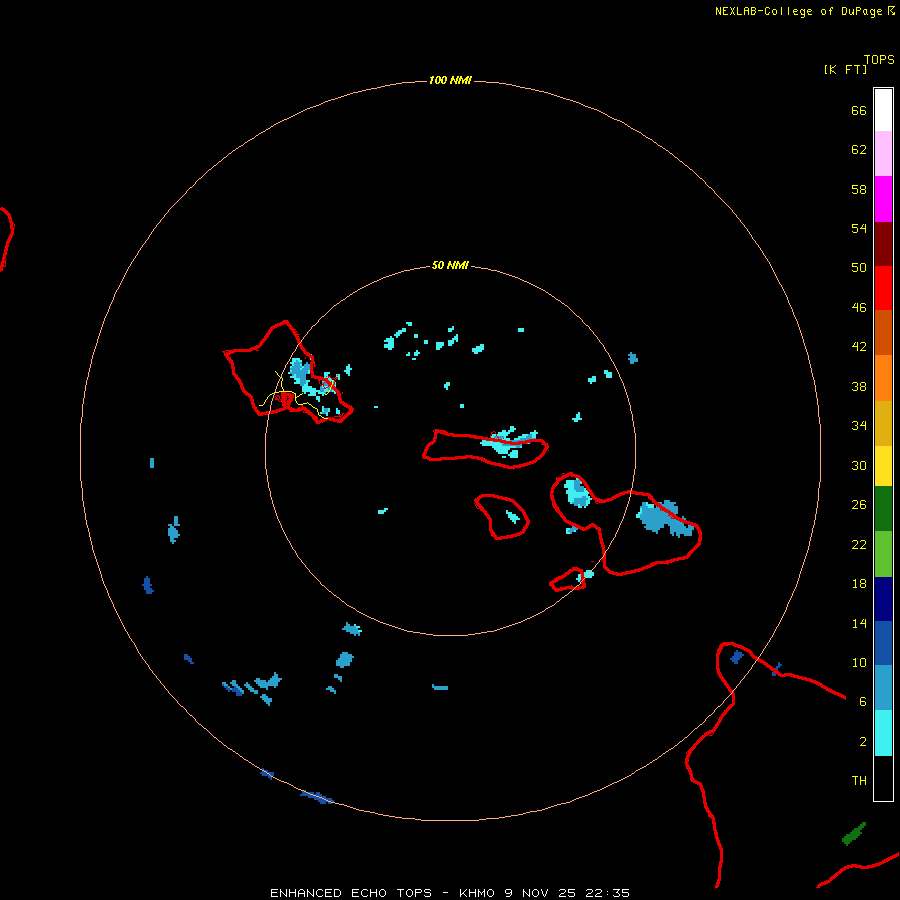Click the light green 26 kft legend swatch
Viewport: 900px width, 900px height.
[x=883, y=554]
